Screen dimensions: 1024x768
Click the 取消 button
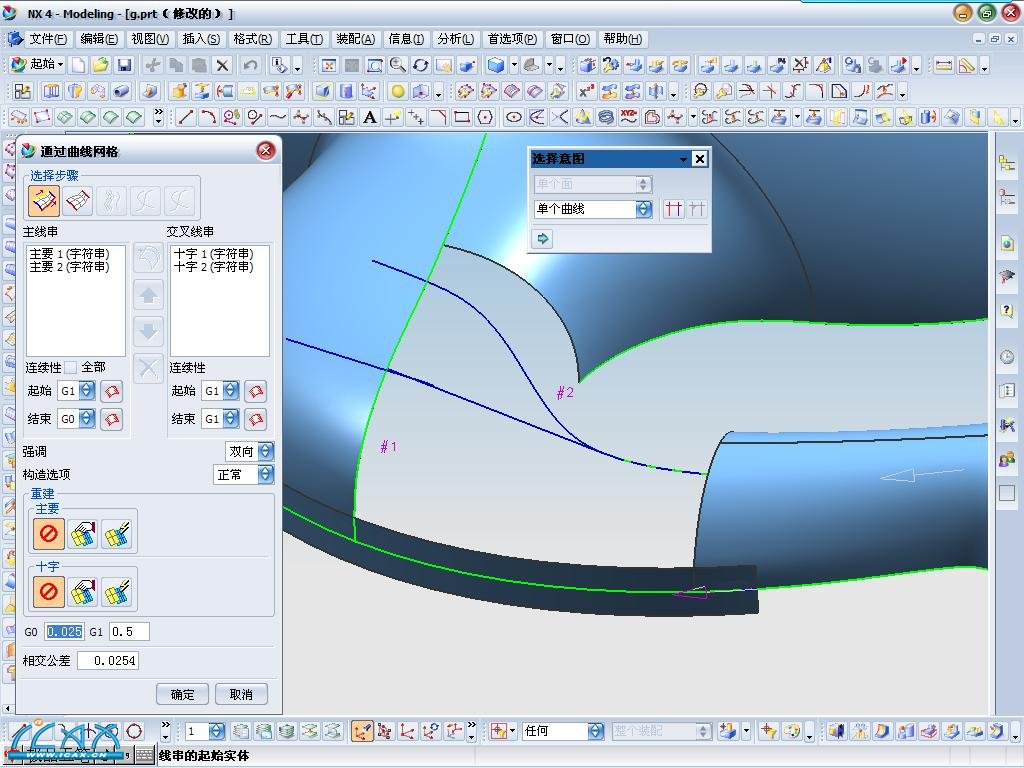241,694
